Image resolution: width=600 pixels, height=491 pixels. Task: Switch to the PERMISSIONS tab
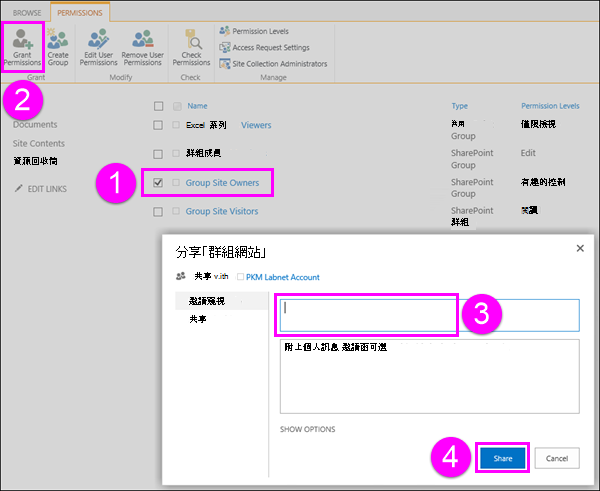coord(80,13)
